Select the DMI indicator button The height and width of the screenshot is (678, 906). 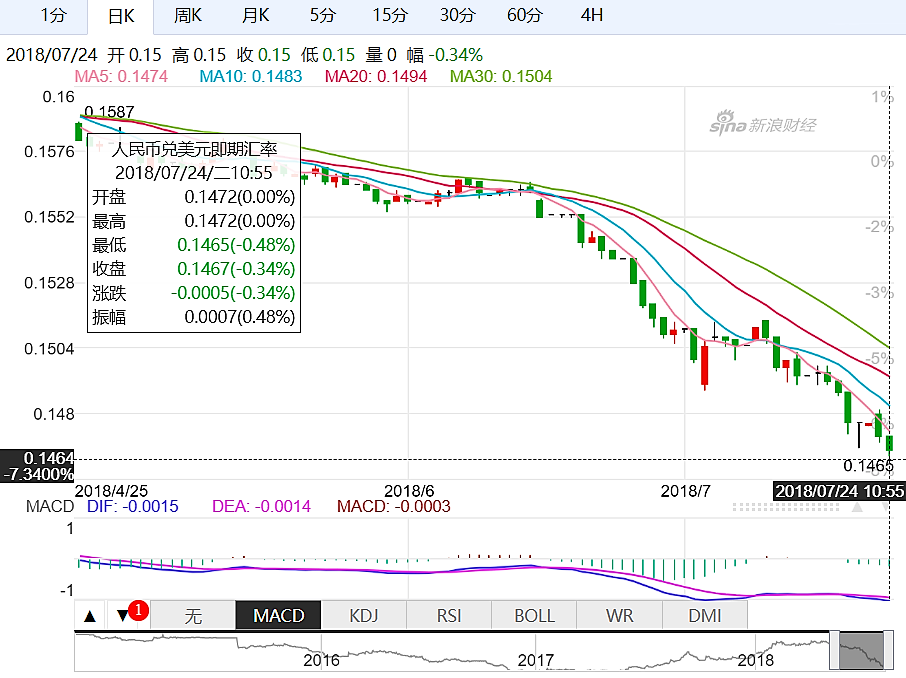[705, 616]
